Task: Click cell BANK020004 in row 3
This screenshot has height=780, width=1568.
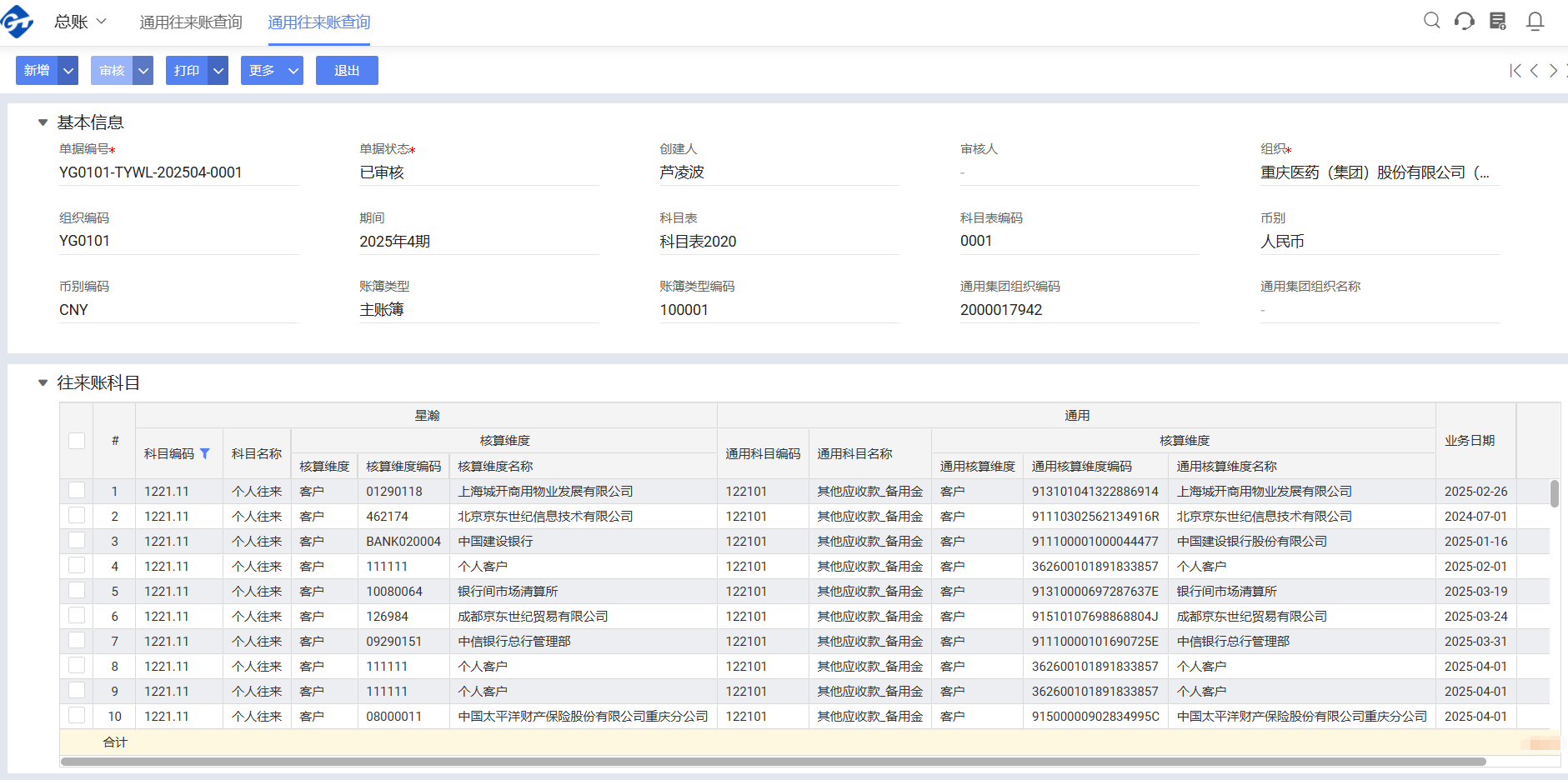Action: click(403, 542)
